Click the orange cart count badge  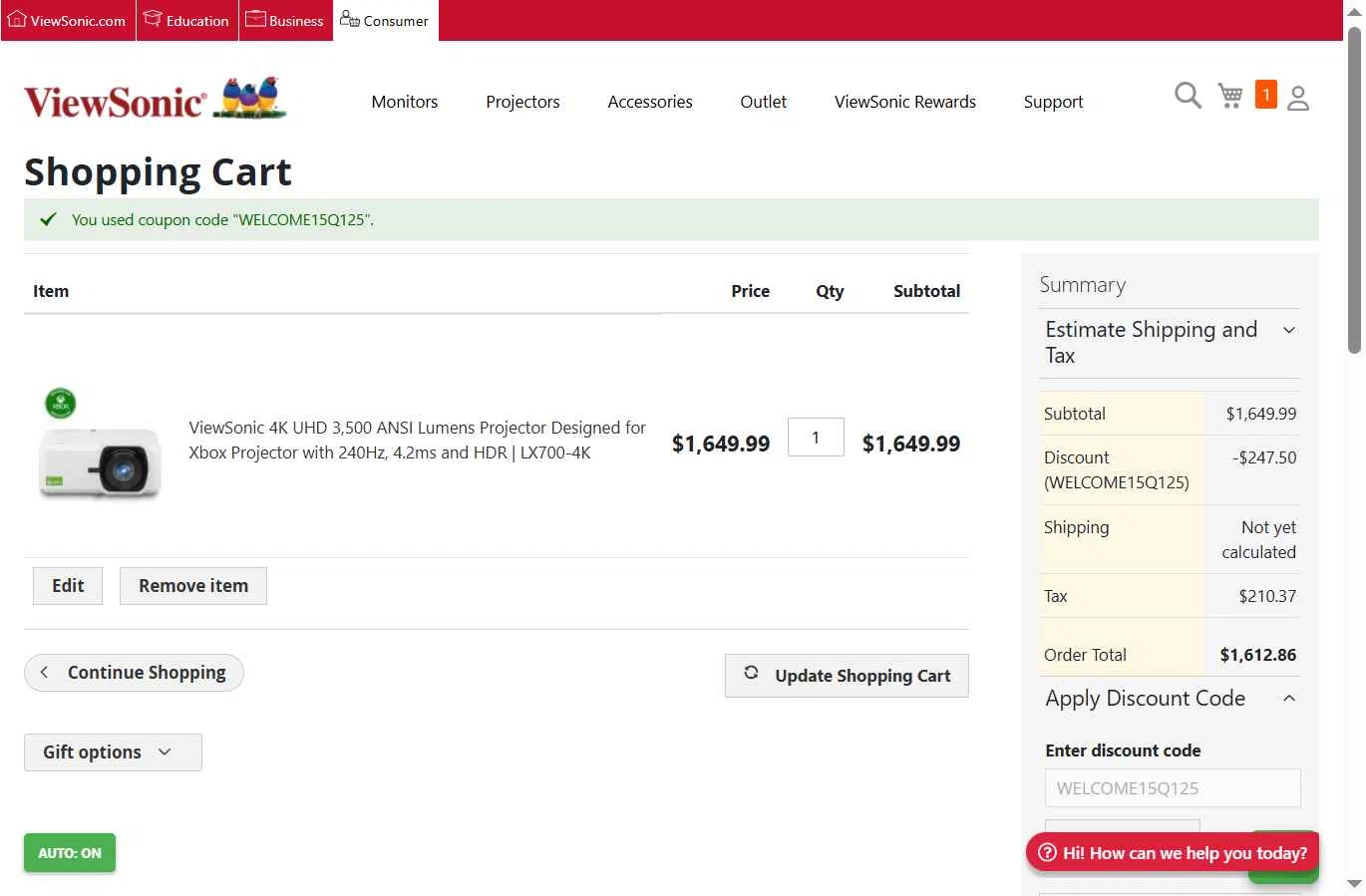click(x=1265, y=95)
